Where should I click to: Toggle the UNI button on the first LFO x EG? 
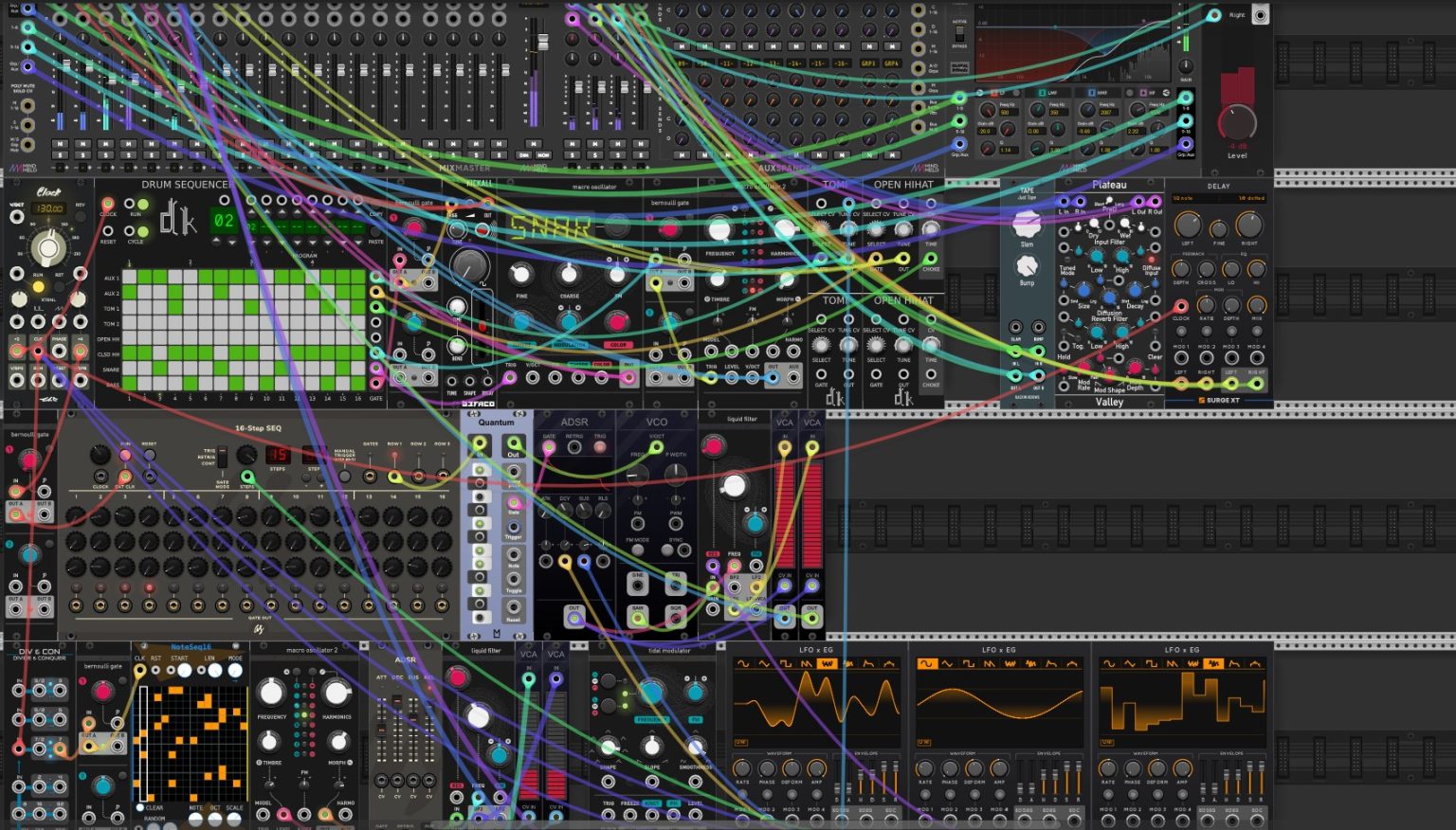[x=740, y=743]
